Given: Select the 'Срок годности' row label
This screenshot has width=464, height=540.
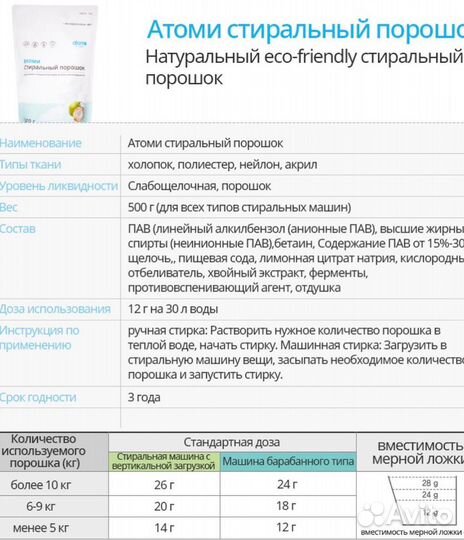Looking at the screenshot, I should coord(38,397).
